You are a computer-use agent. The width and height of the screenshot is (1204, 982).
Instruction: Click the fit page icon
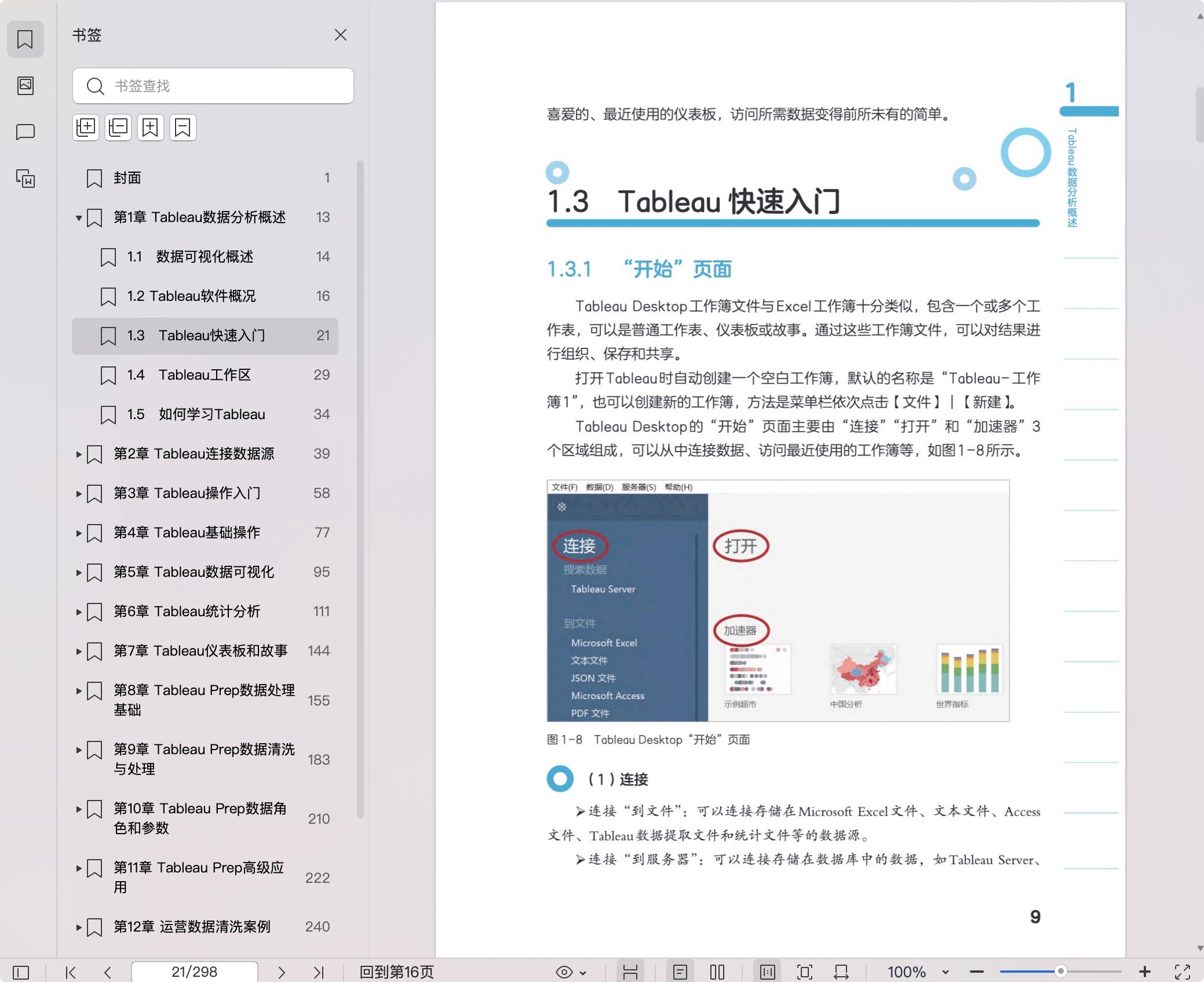pos(805,972)
